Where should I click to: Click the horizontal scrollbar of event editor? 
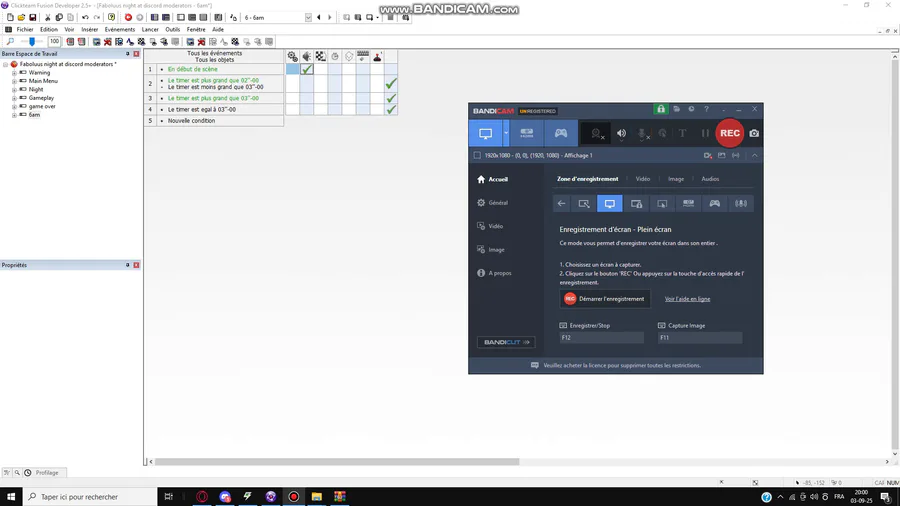[337, 462]
